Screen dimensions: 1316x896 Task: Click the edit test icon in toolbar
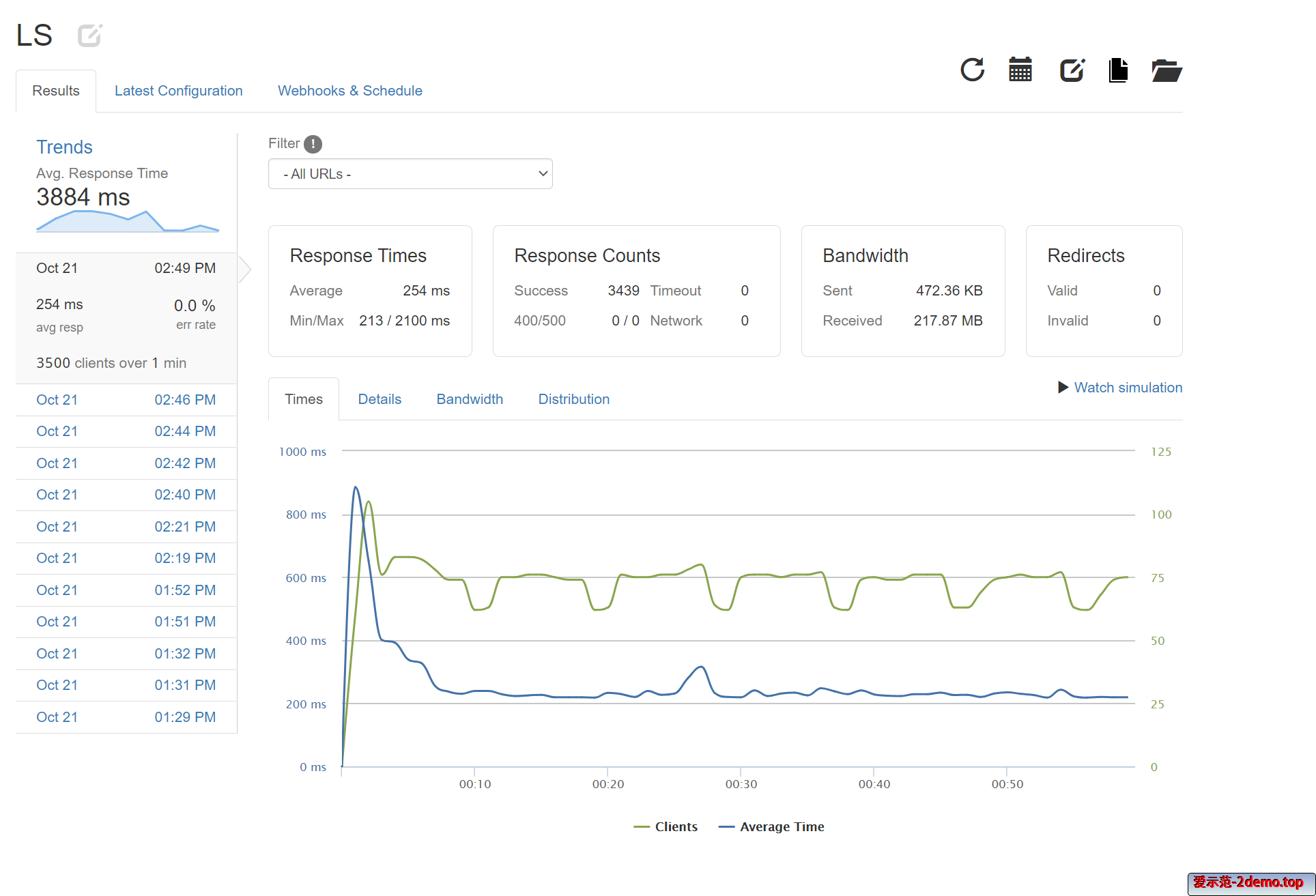(x=1072, y=70)
